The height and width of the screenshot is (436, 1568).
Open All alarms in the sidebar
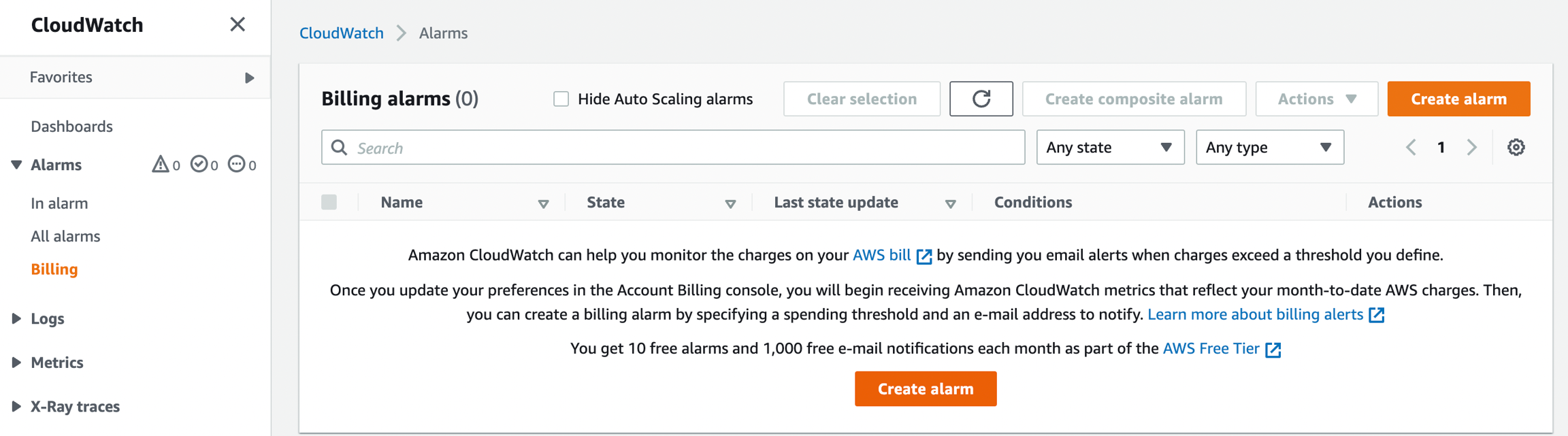click(x=65, y=236)
